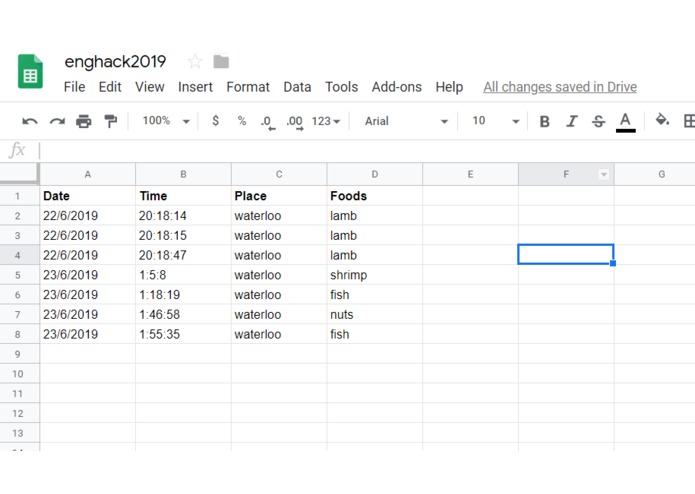Open the Edit menu
Screen dimensions: 695x494
(110, 87)
